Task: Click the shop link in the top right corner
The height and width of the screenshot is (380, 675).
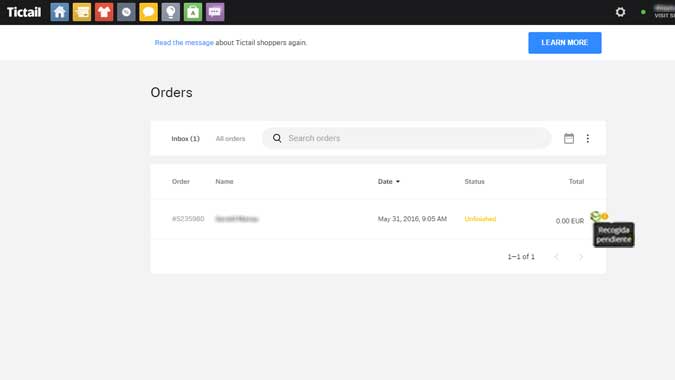Action: click(664, 12)
